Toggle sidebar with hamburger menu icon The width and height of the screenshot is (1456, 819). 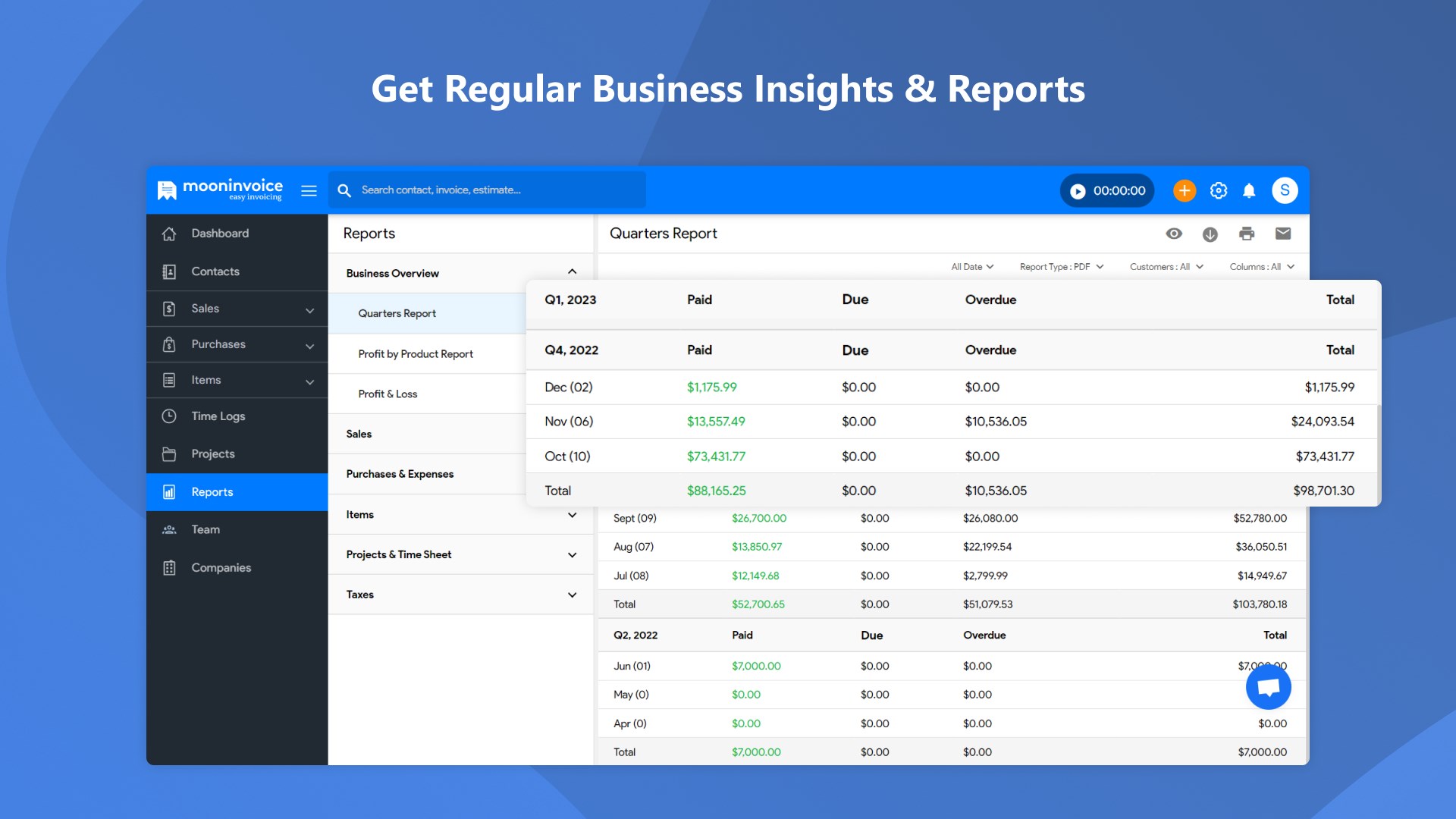(x=309, y=190)
